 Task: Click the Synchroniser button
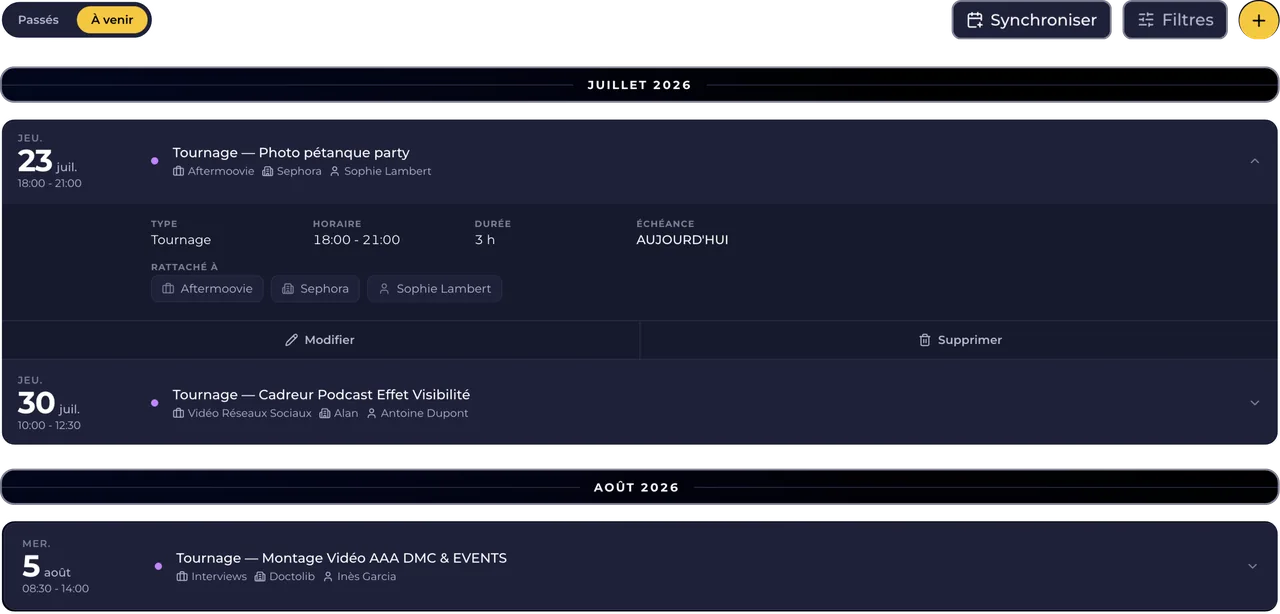pos(1031,20)
